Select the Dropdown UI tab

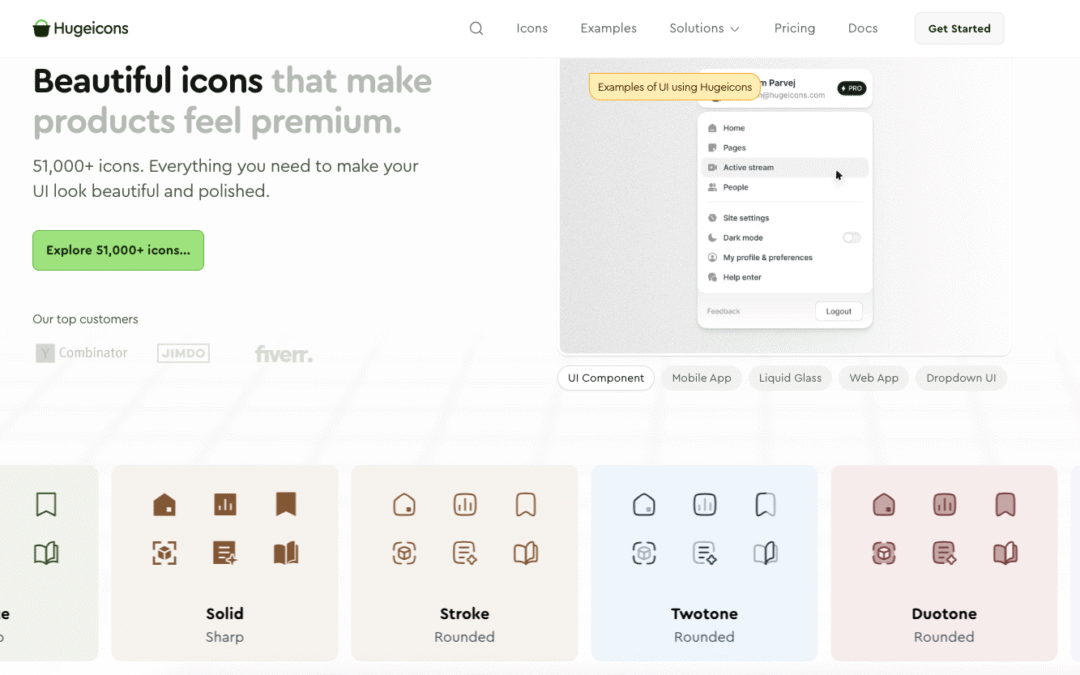pyautogui.click(x=961, y=378)
